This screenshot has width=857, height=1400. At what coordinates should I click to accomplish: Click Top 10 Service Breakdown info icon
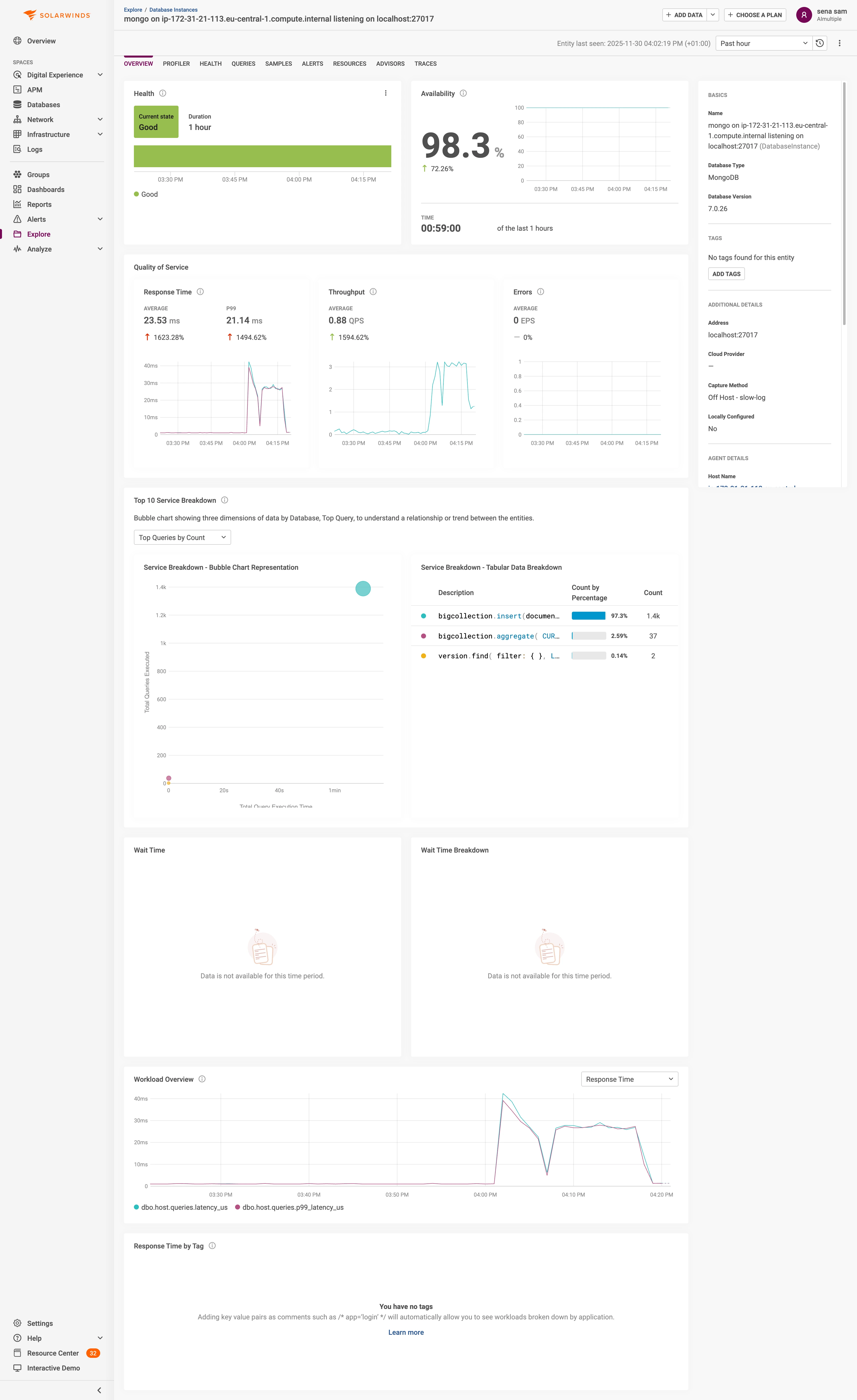(x=225, y=501)
